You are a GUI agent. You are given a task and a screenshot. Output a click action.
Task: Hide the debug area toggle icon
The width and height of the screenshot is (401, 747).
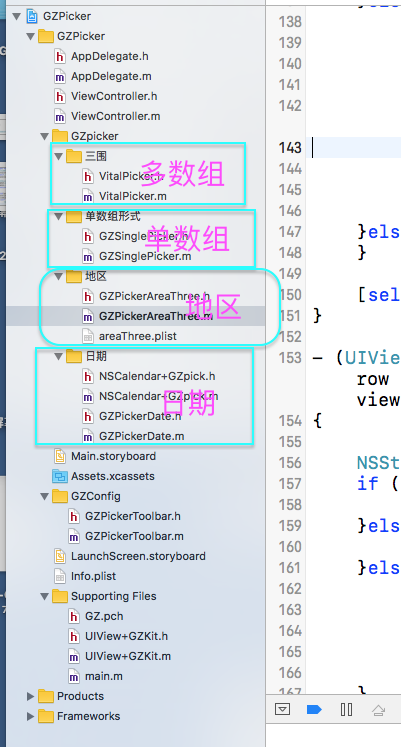pos(282,710)
